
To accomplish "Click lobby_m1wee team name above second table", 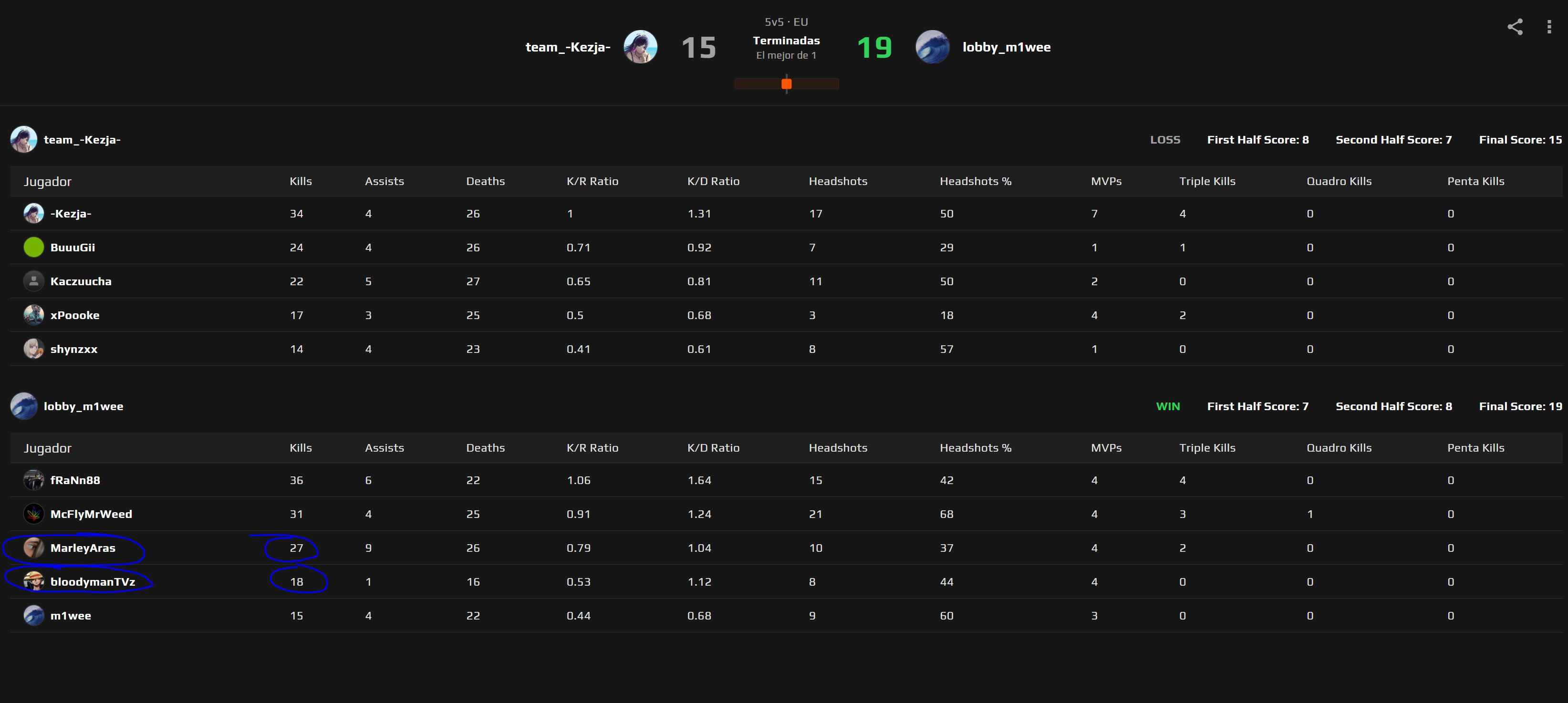I will (x=83, y=406).
